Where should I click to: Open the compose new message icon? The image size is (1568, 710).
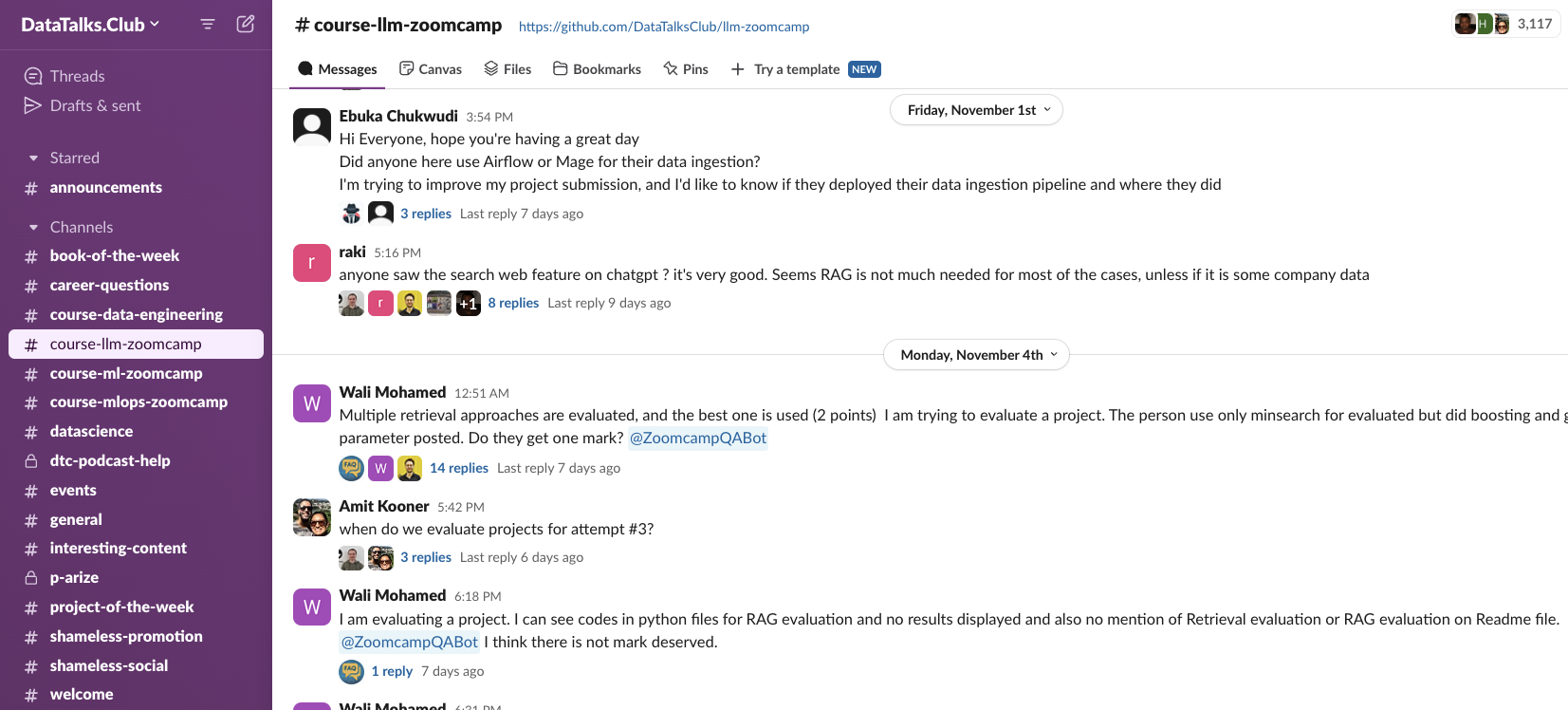pyautogui.click(x=245, y=24)
